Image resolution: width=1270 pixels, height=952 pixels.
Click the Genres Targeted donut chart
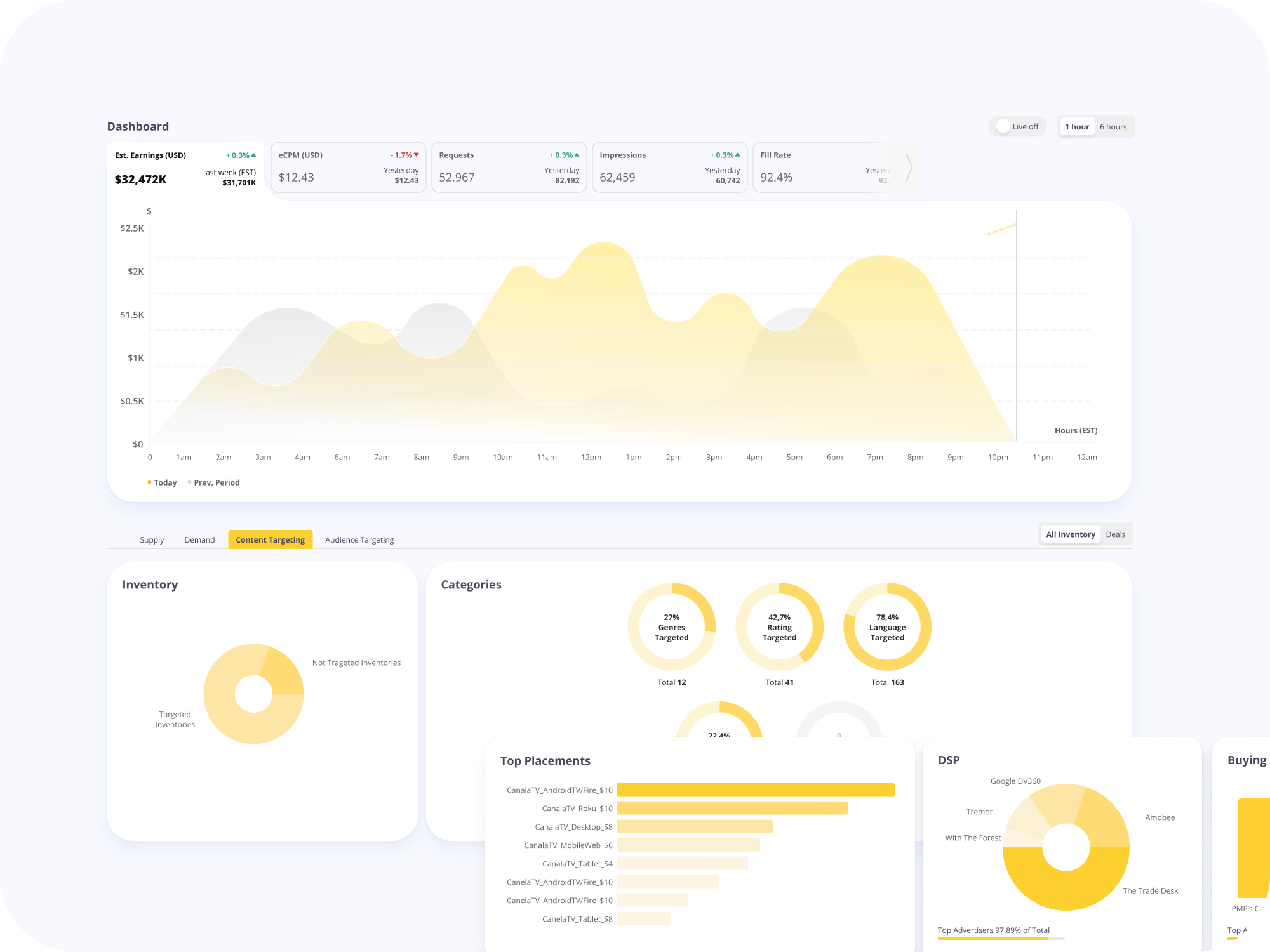[671, 626]
